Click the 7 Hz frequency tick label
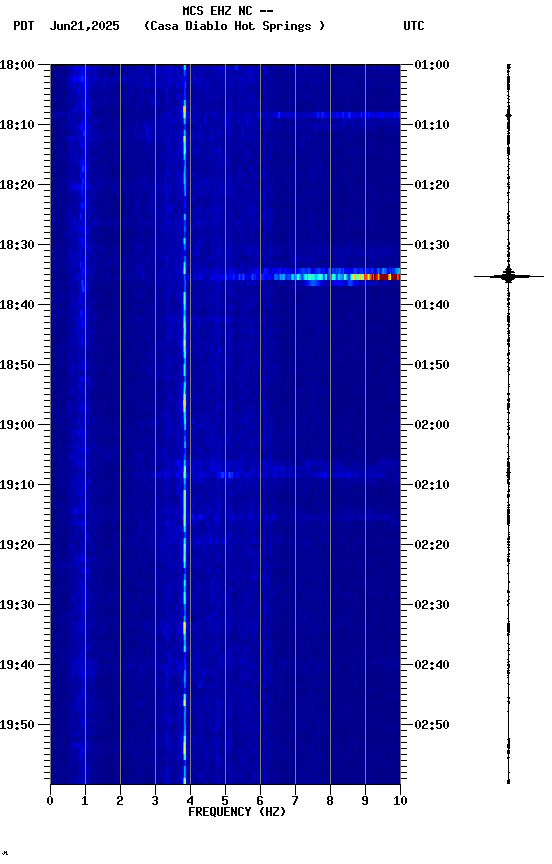Viewport: 552px width, 864px height. click(x=295, y=801)
